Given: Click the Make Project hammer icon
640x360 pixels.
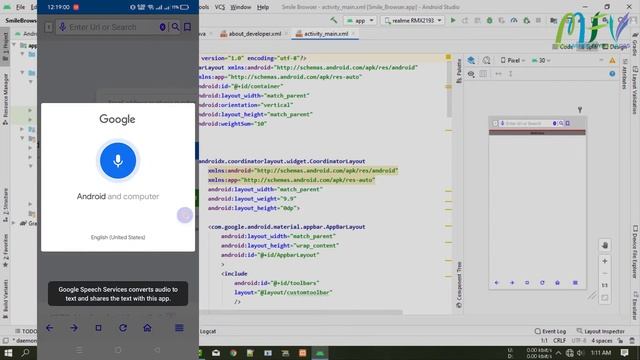Looking at the screenshot, I should click(x=333, y=20).
